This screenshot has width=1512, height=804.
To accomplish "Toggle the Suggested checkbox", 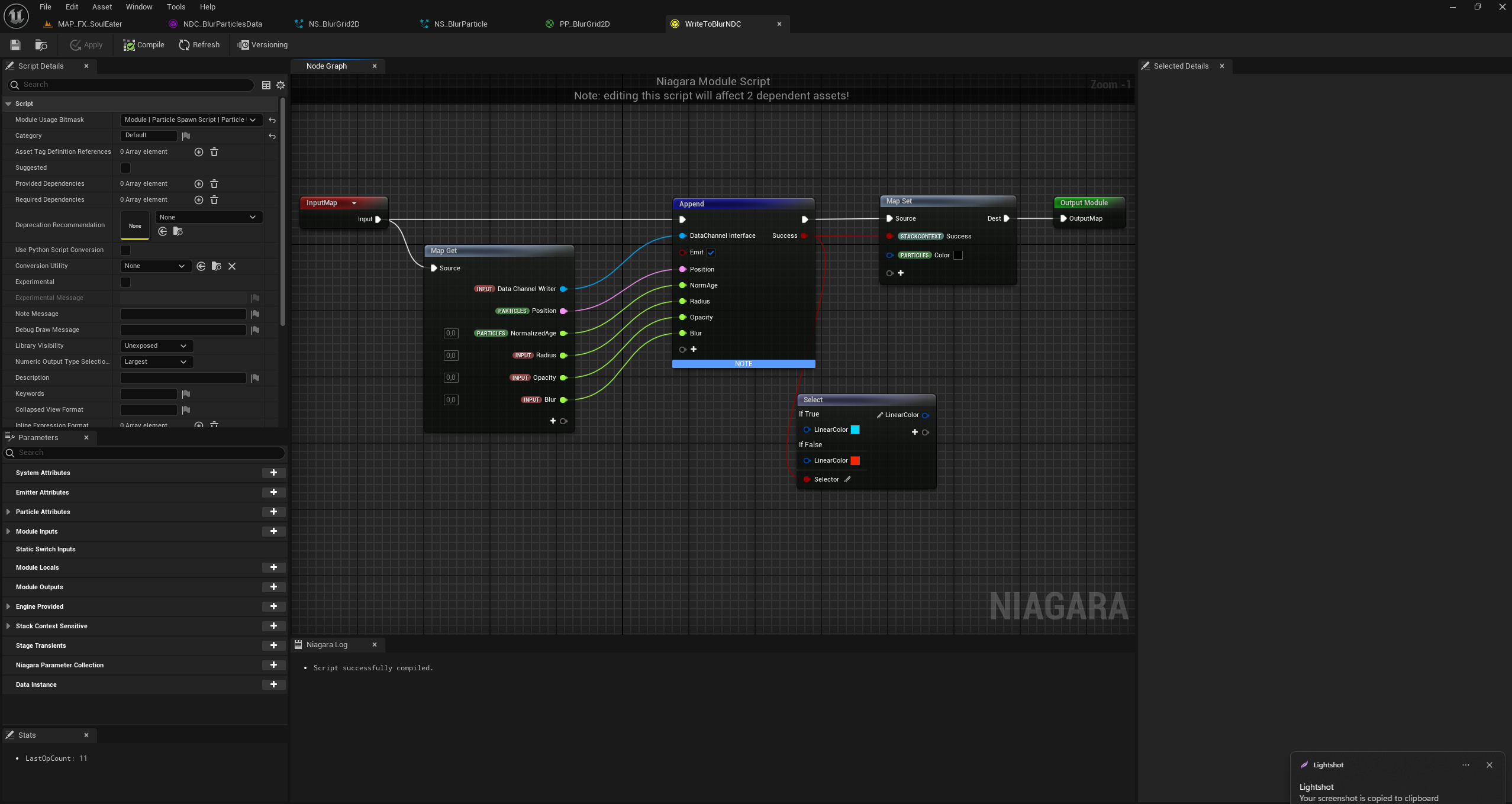I will [125, 168].
